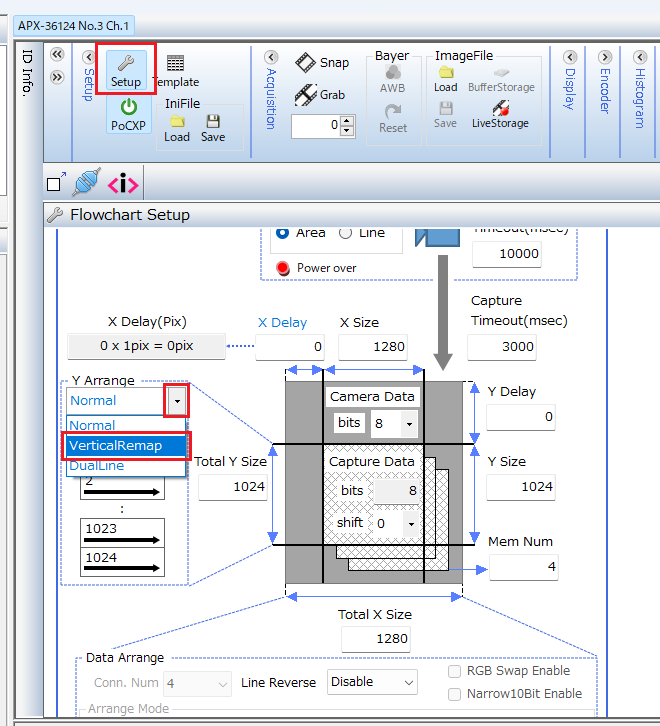Open the Y Arrange dropdown arrow
The image size is (660, 726).
tap(177, 401)
